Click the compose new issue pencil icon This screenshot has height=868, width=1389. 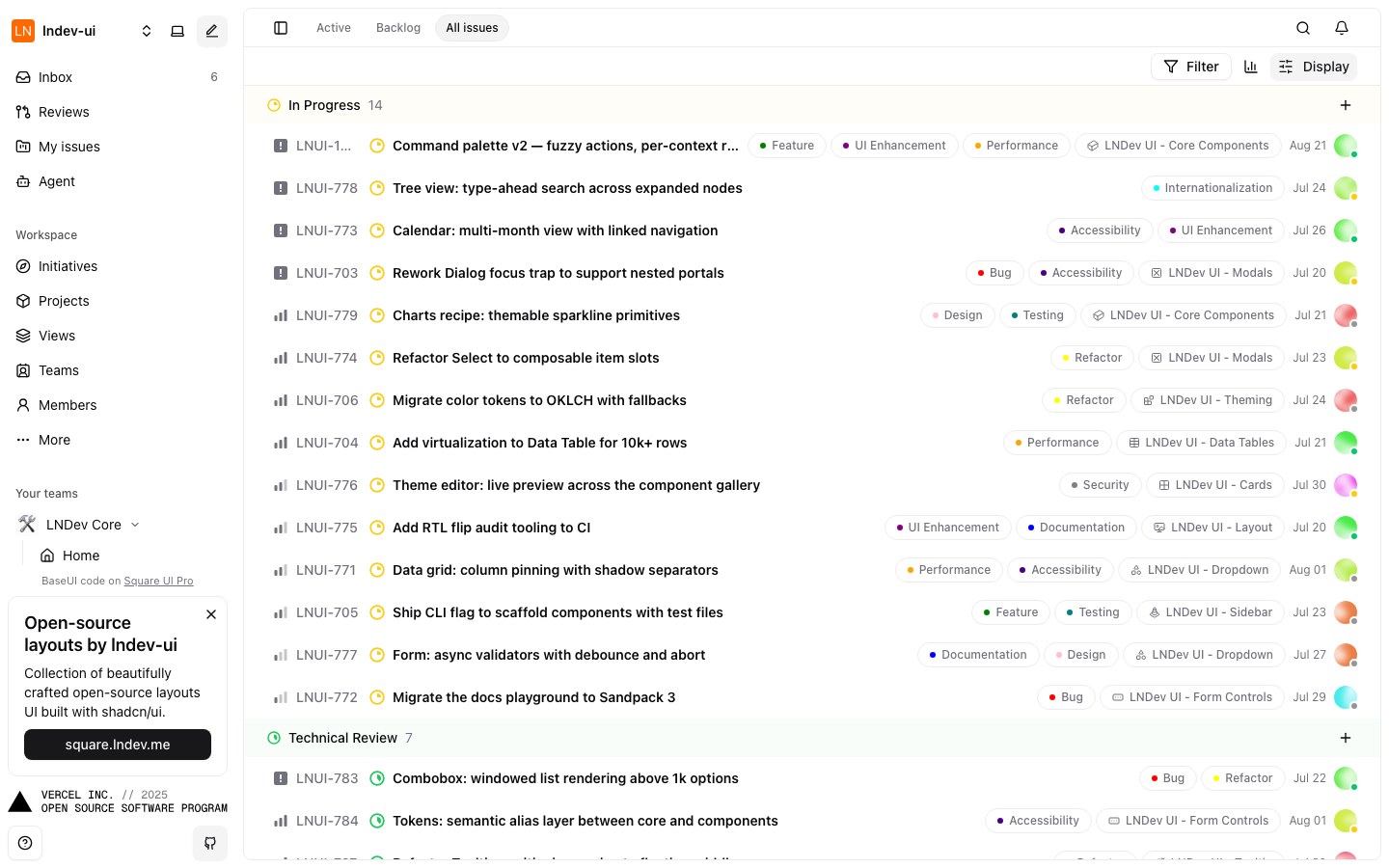[x=212, y=31]
